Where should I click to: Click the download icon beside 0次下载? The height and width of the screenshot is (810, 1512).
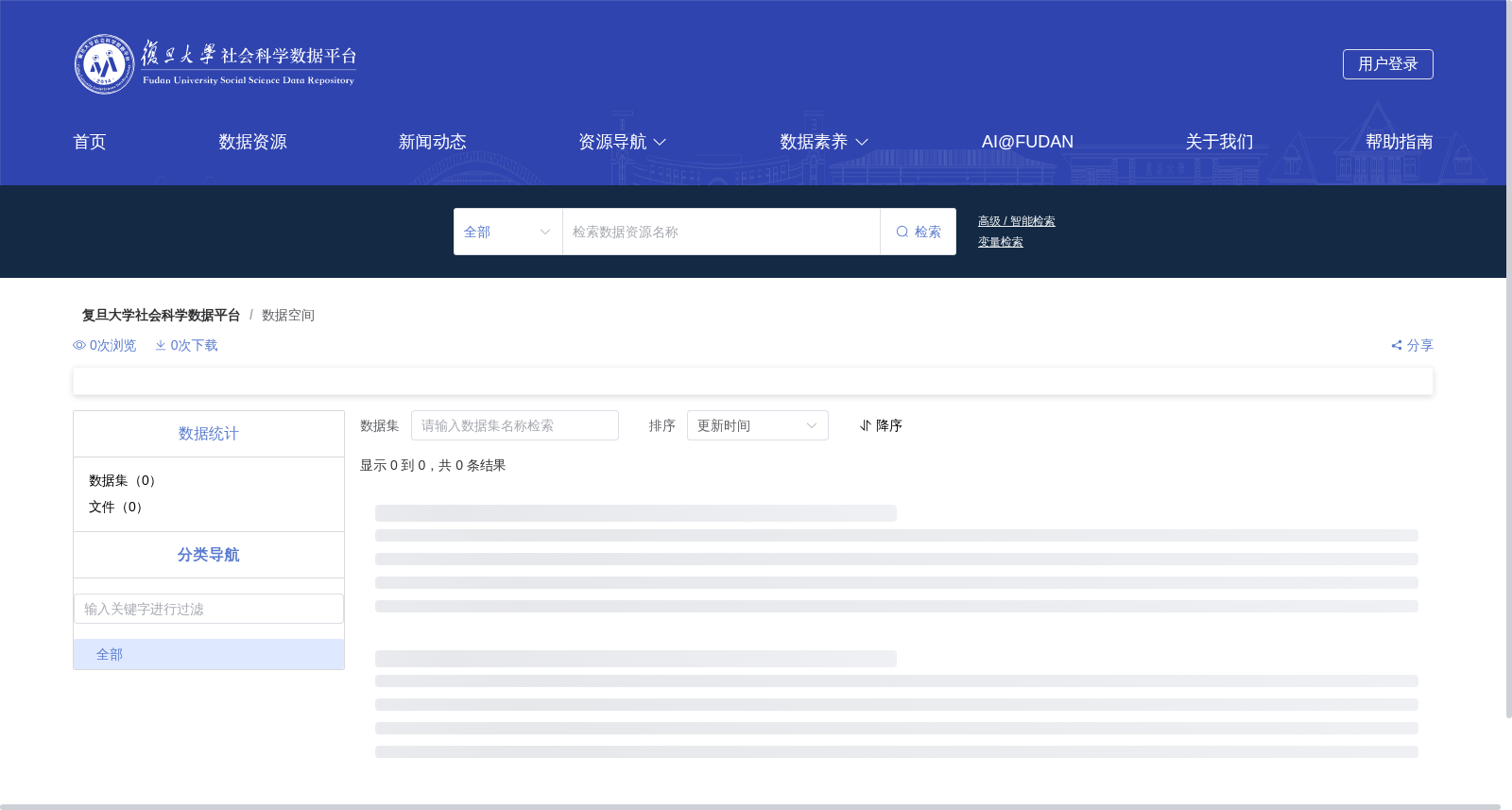pos(161,345)
